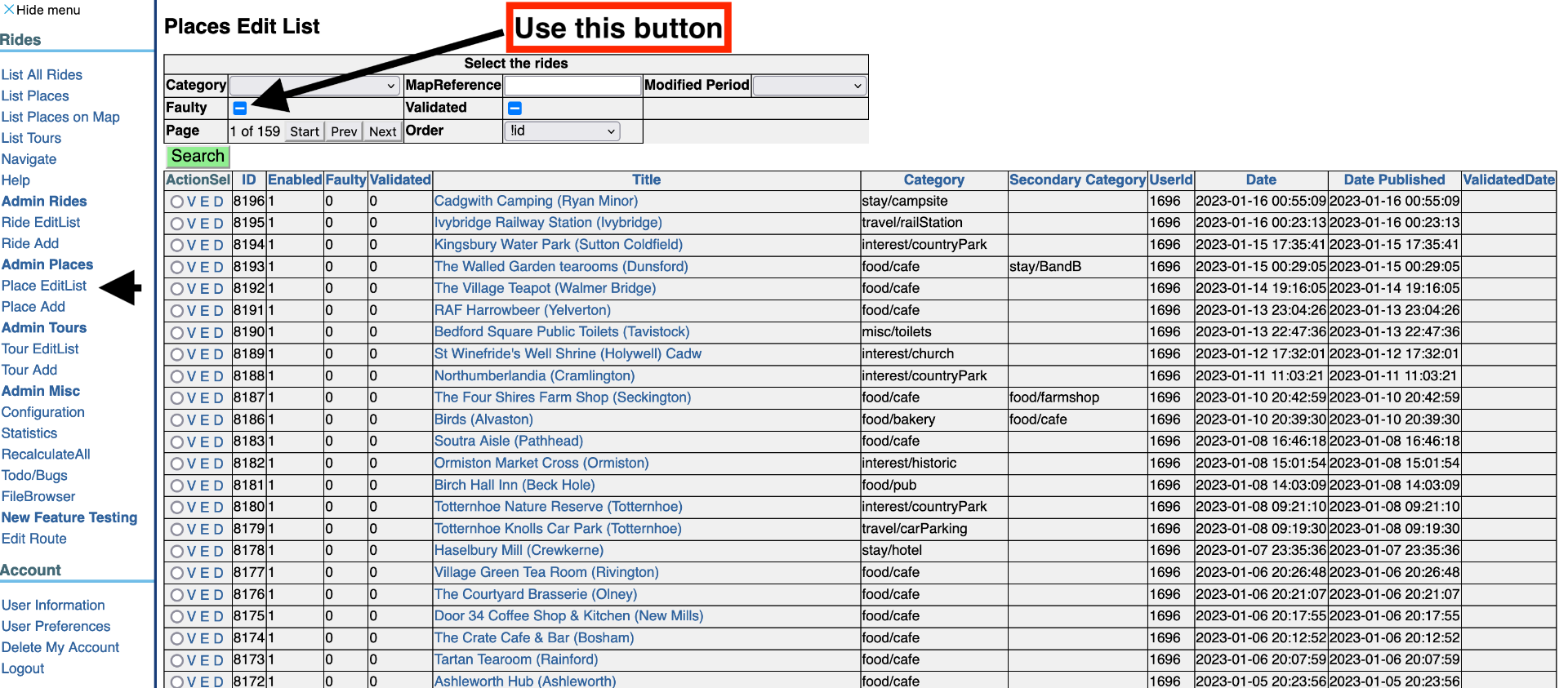This screenshot has width=1568, height=688.
Task: Open Place EditList in the sidebar menu
Action: click(44, 286)
